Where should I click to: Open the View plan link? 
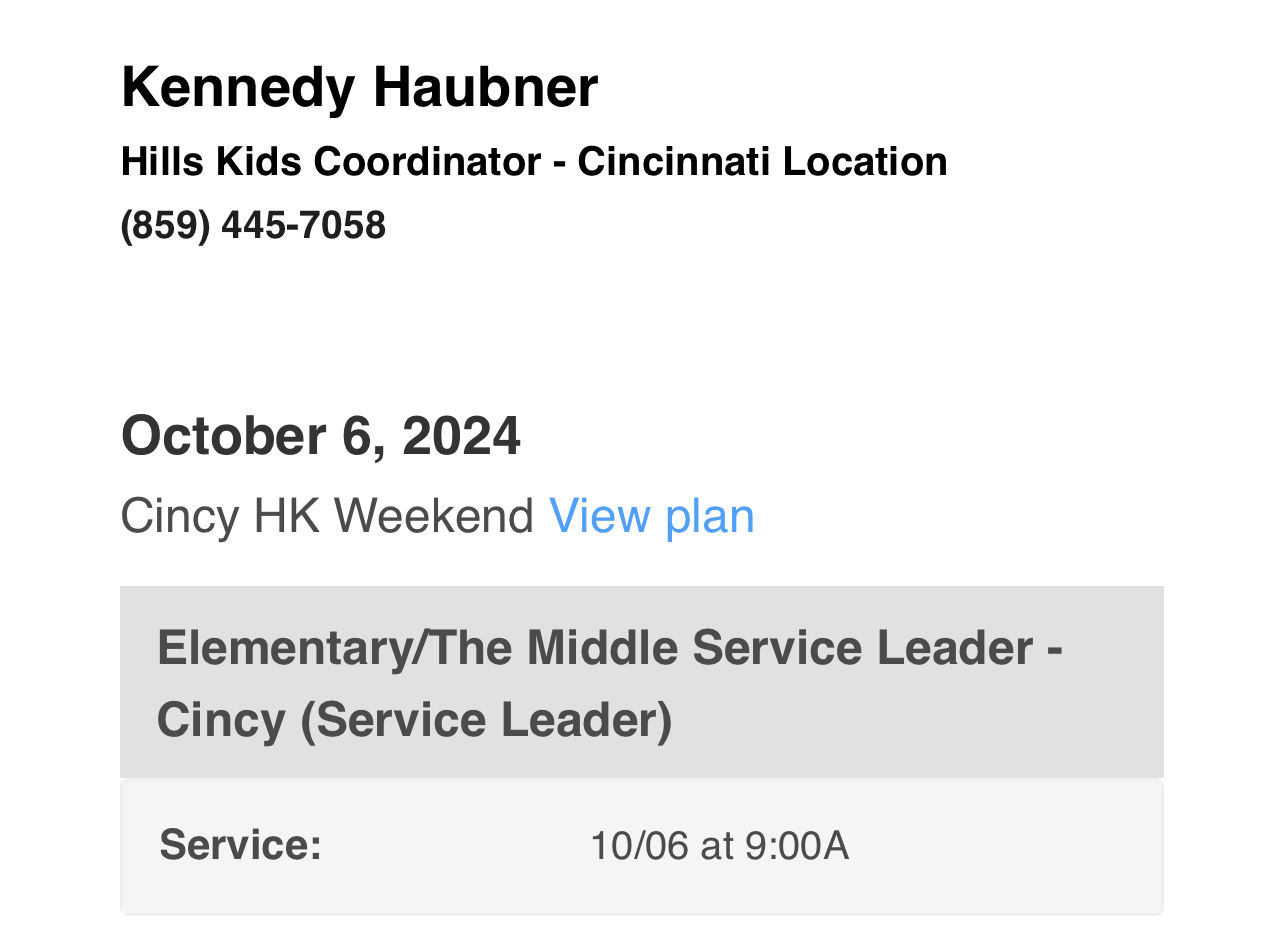tap(651, 517)
